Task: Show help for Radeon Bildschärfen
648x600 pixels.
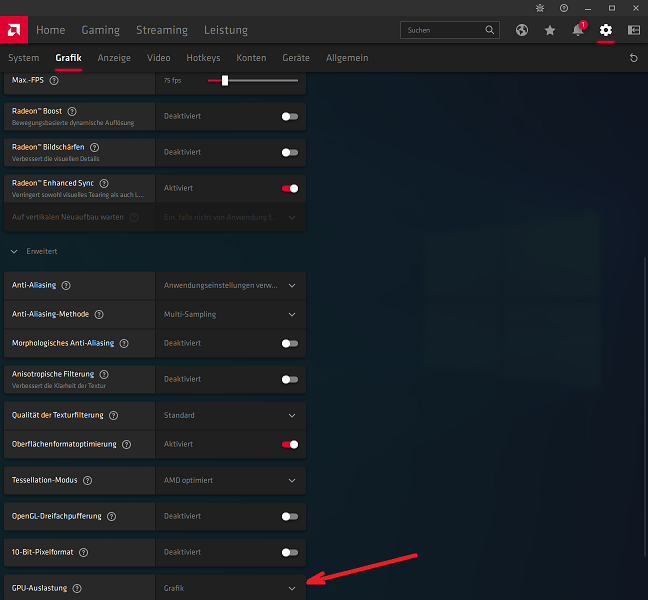Action: [94, 147]
